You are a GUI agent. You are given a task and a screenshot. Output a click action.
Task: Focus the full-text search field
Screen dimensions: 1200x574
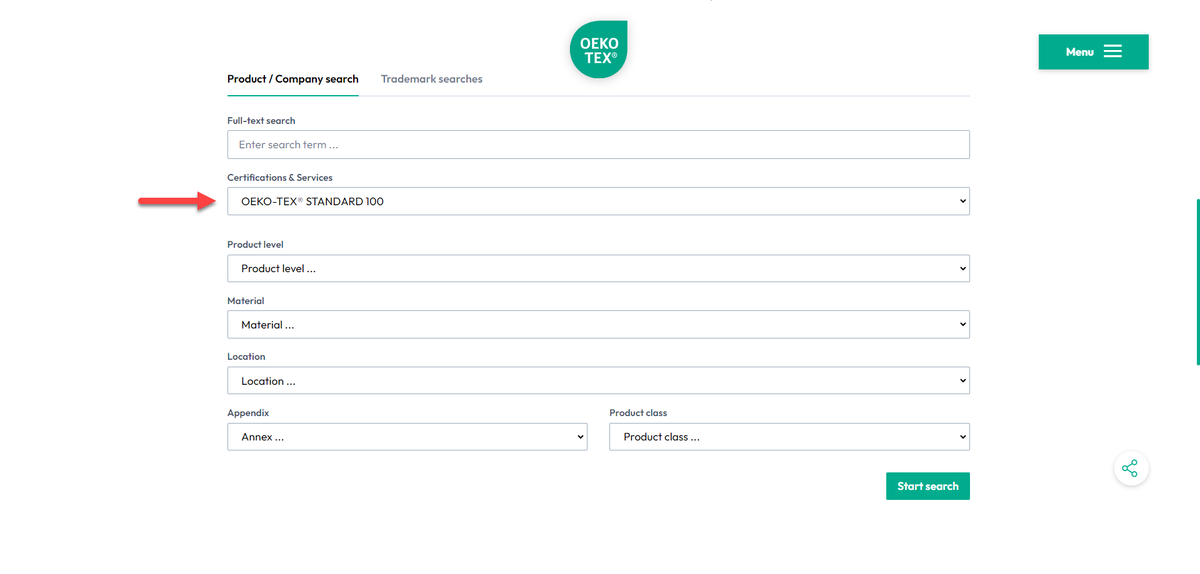pos(598,145)
